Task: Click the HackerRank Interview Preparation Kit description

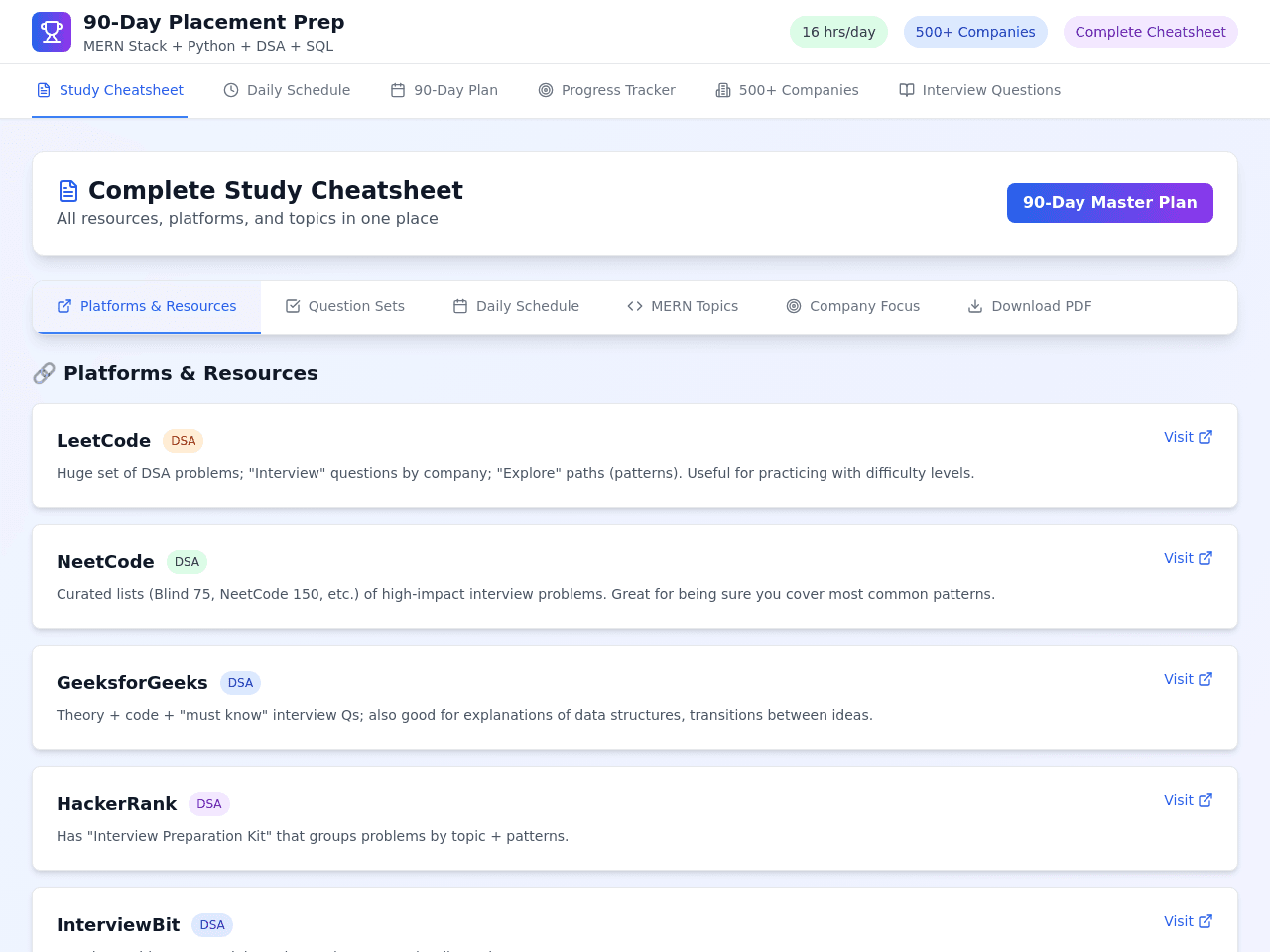Action: [x=313, y=836]
